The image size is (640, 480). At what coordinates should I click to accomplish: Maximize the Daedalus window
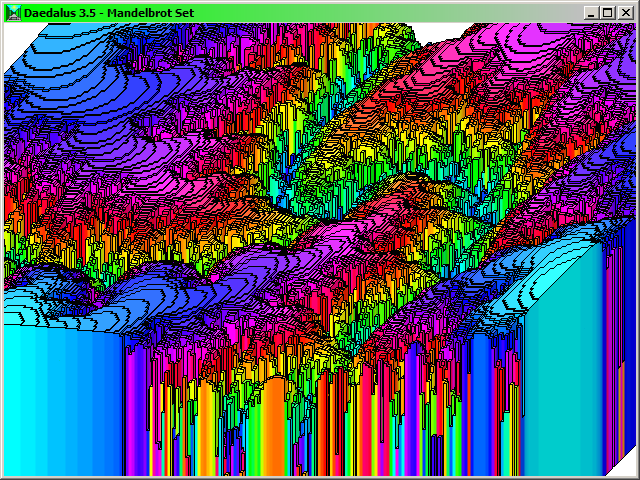(608, 12)
